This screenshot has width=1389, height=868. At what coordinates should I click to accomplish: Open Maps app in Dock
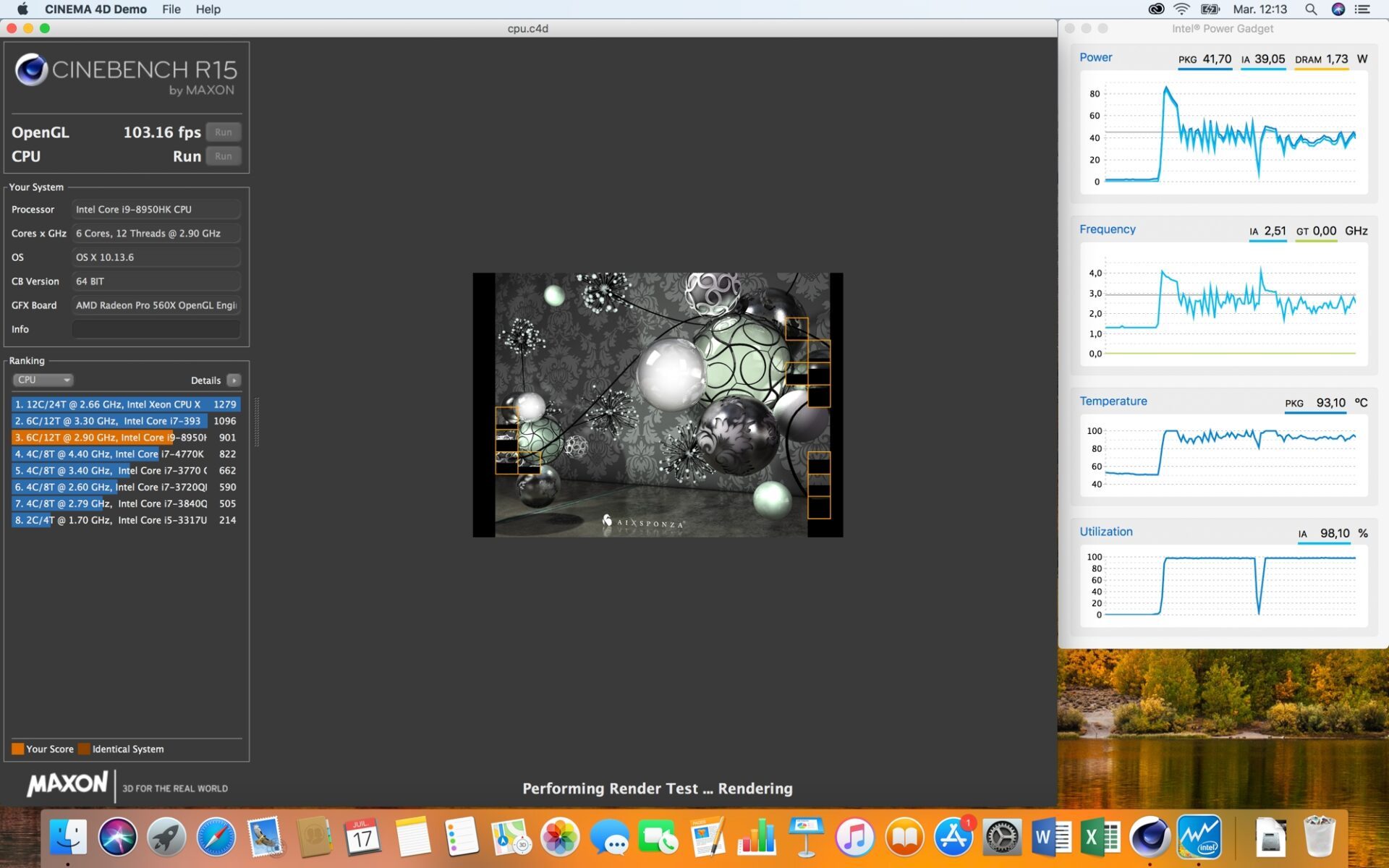pyautogui.click(x=511, y=837)
